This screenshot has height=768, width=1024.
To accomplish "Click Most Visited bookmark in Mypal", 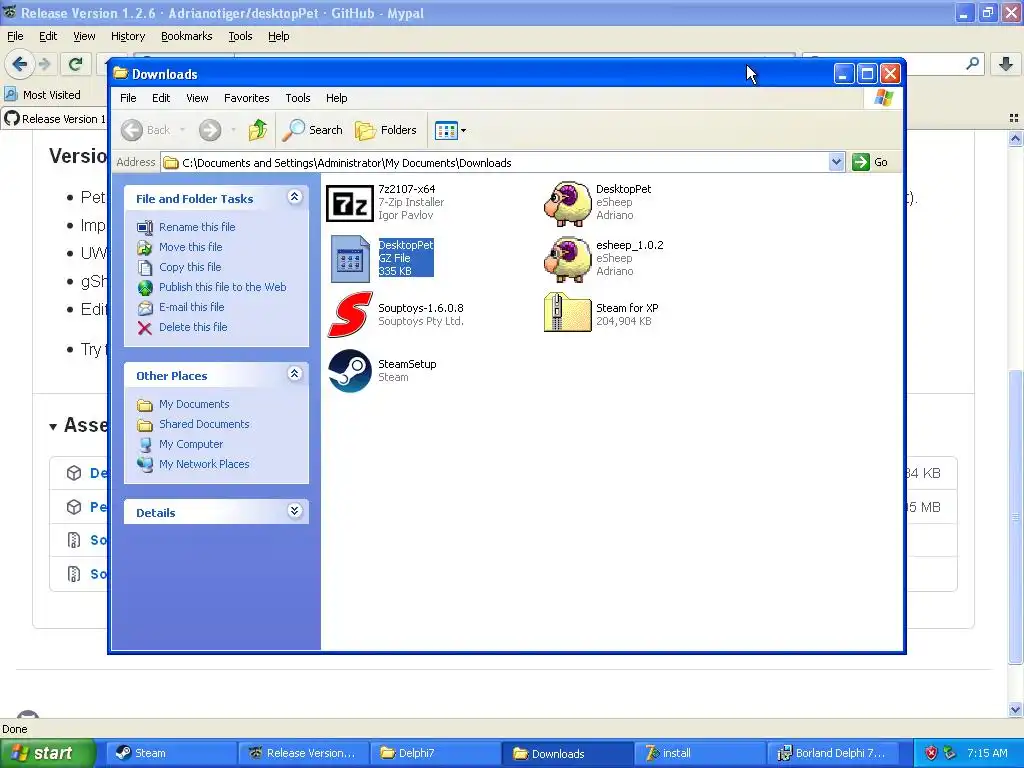I will click(x=42, y=95).
